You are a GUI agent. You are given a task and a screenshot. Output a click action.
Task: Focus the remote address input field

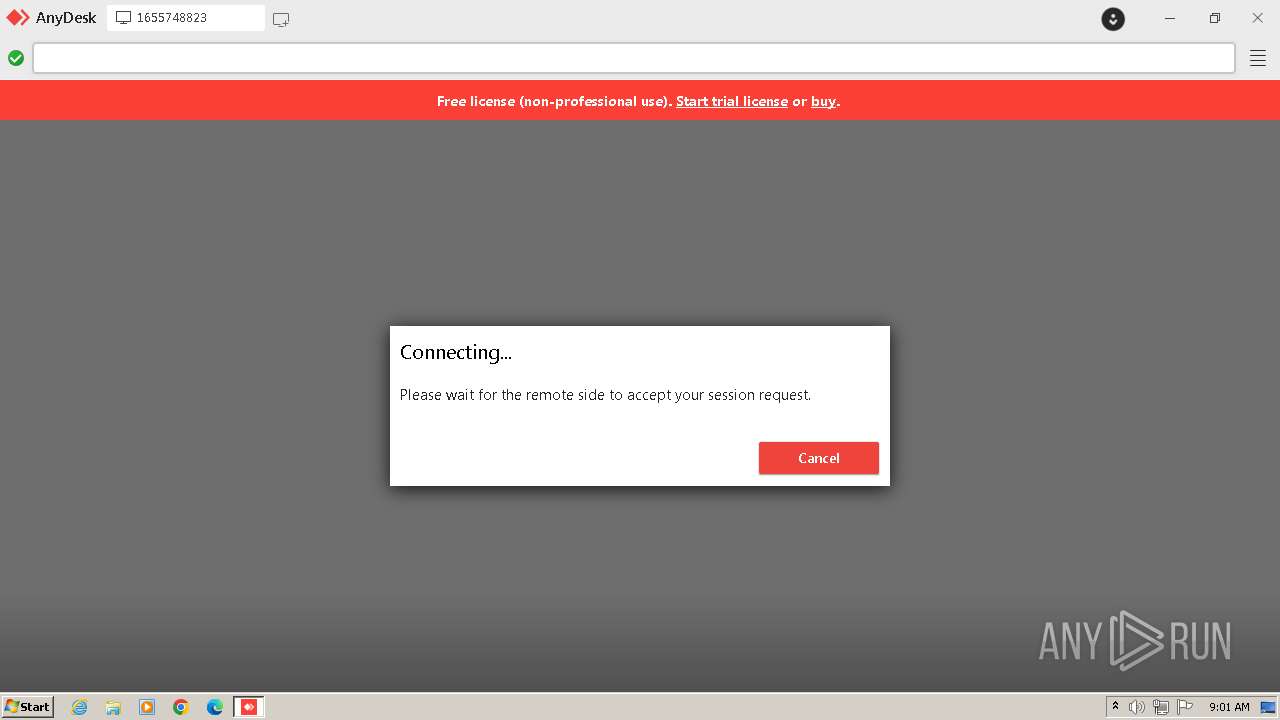[634, 58]
